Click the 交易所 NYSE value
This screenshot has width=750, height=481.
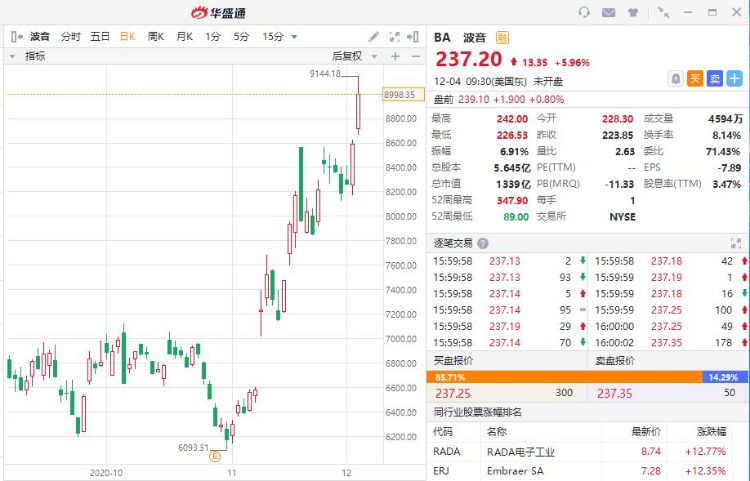pyautogui.click(x=622, y=217)
